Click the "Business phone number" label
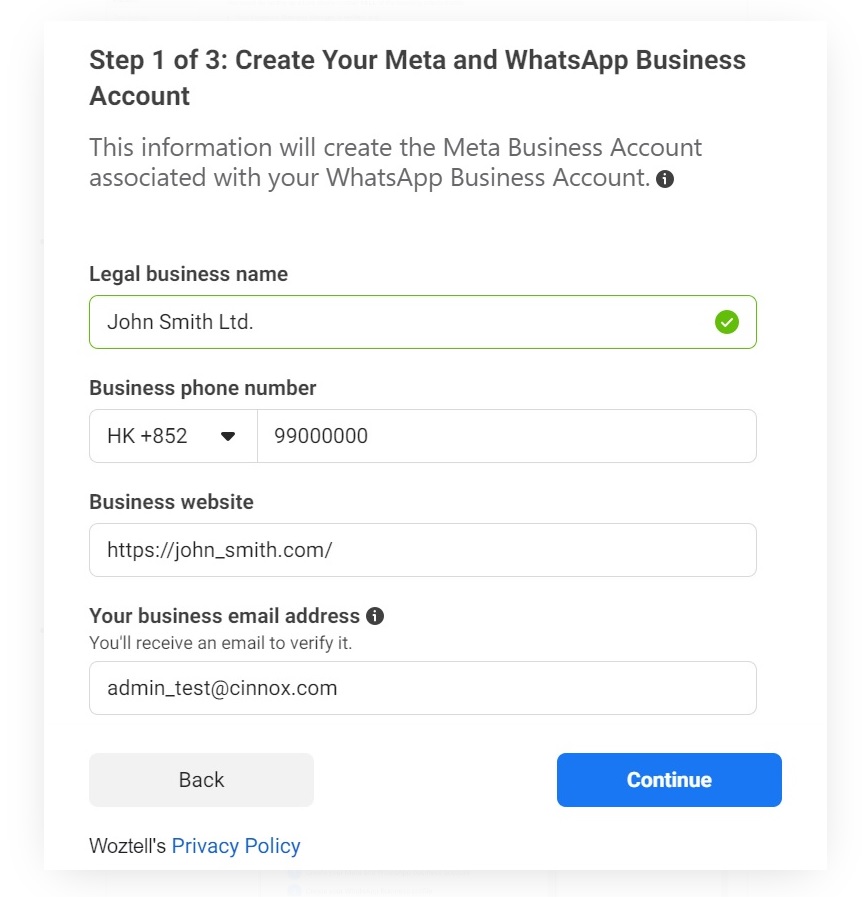Viewport: 862px width, 897px height. 202,388
